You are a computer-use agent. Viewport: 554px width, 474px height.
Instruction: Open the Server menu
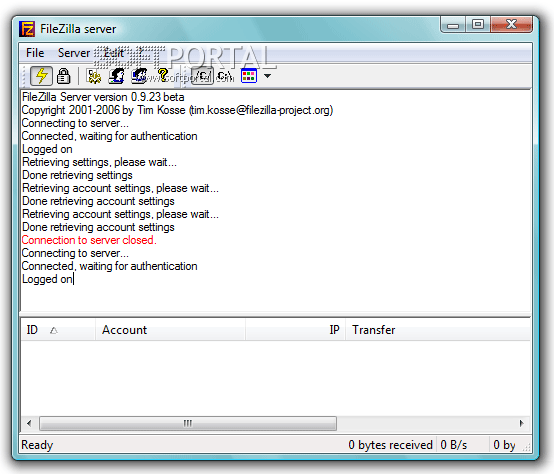coord(74,53)
